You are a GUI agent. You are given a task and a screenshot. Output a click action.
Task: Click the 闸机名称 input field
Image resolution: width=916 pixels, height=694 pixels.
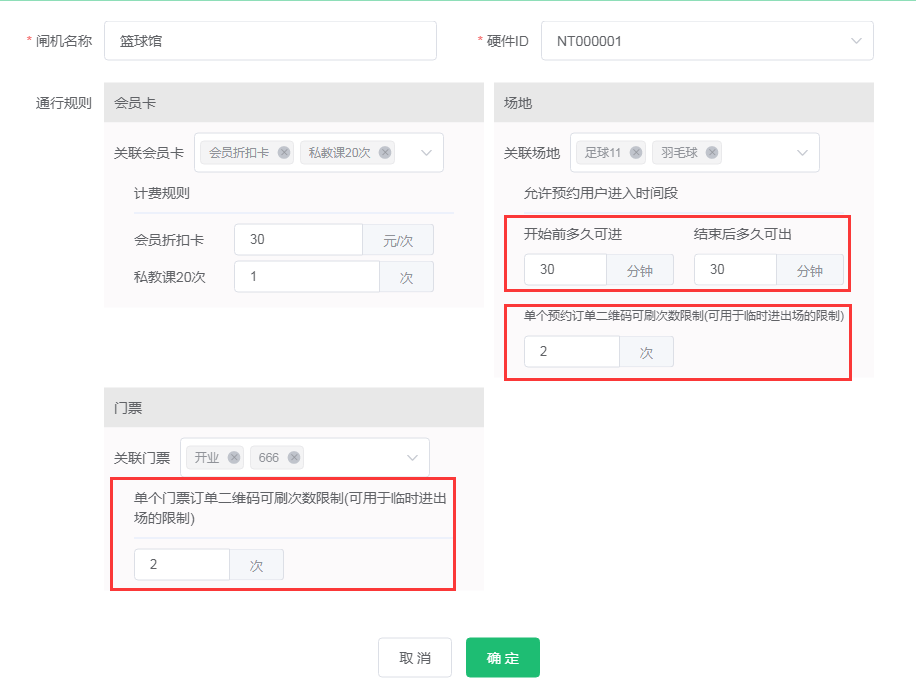pos(270,41)
